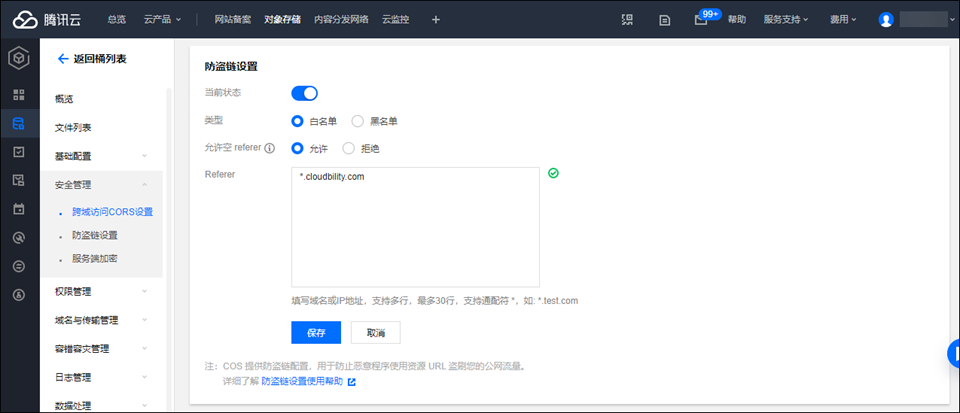Click the info icon beside 允许空 referer
Image resolution: width=960 pixels, height=413 pixels.
pyautogui.click(x=269, y=148)
